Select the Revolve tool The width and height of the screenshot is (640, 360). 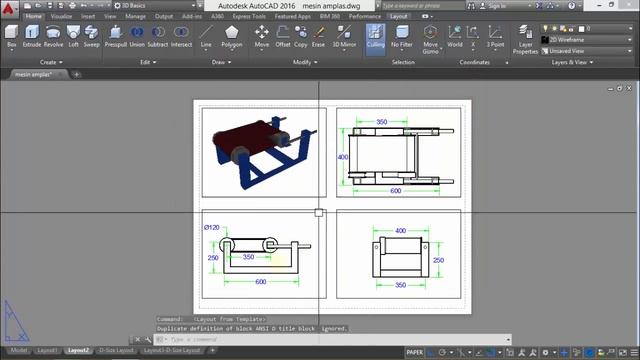(53, 36)
